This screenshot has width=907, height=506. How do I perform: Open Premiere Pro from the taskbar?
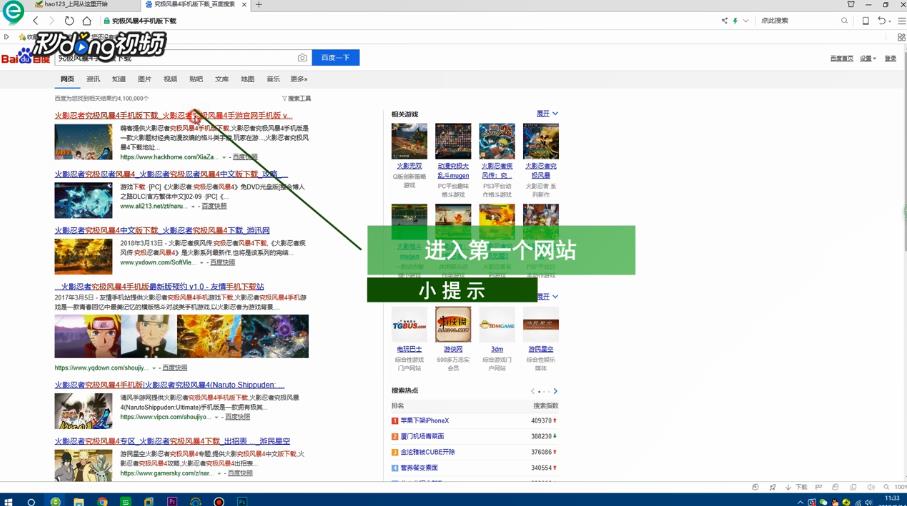[x=172, y=501]
